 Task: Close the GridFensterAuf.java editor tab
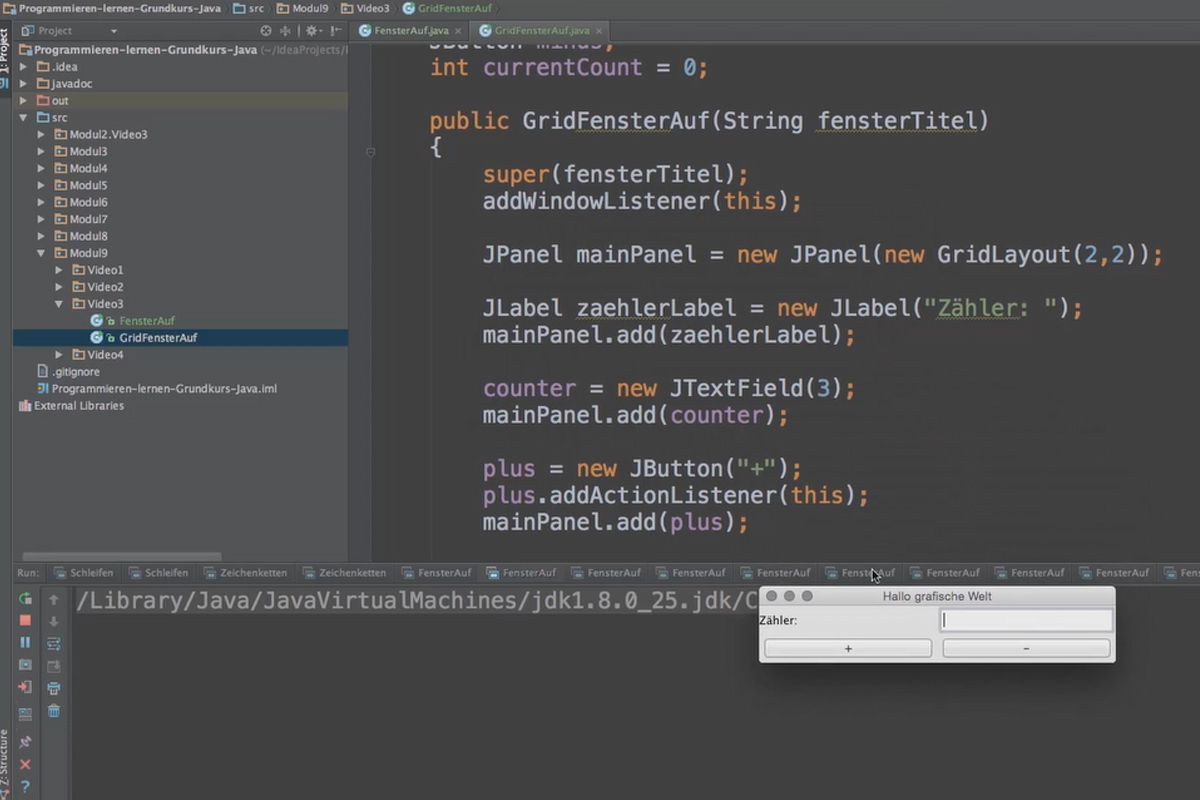pos(598,31)
